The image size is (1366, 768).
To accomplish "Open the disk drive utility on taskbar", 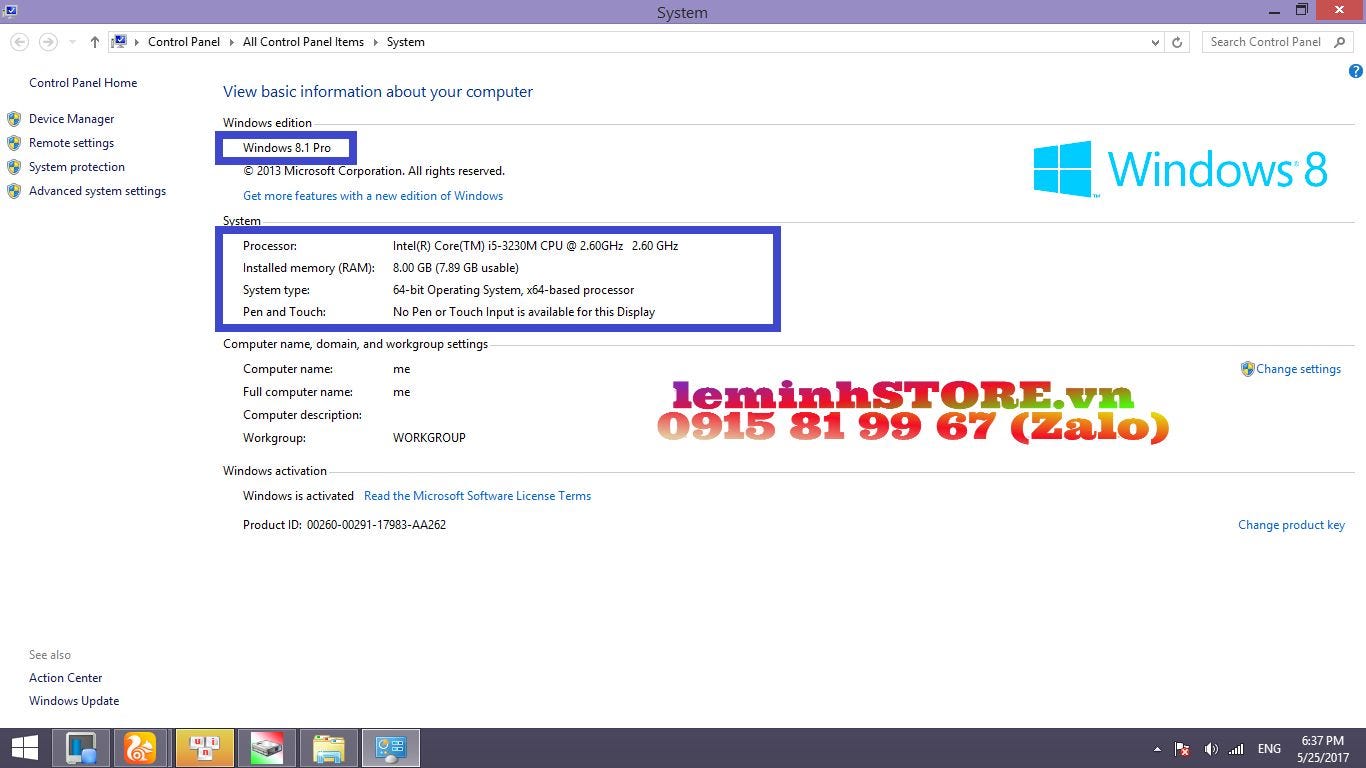I will (x=266, y=748).
